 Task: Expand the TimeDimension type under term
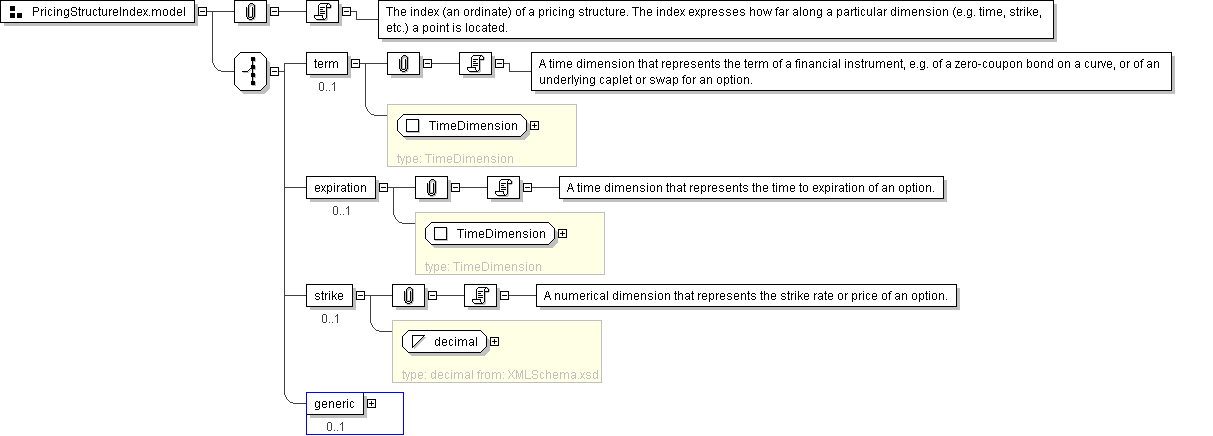click(x=534, y=126)
